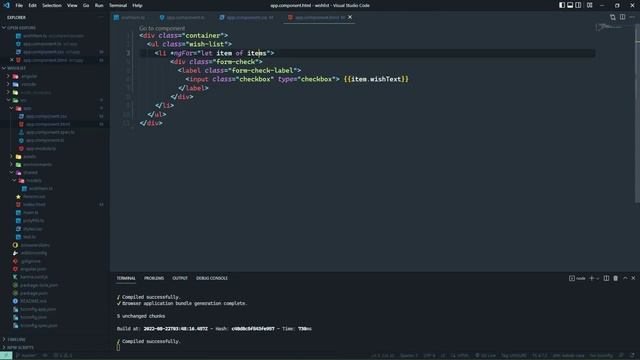Maximize the terminal panel size
The width and height of the screenshot is (640, 360).
pos(625,278)
